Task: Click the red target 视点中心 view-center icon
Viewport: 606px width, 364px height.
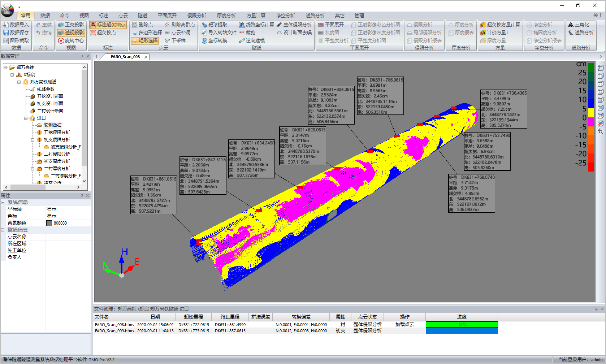Action: pos(61,41)
